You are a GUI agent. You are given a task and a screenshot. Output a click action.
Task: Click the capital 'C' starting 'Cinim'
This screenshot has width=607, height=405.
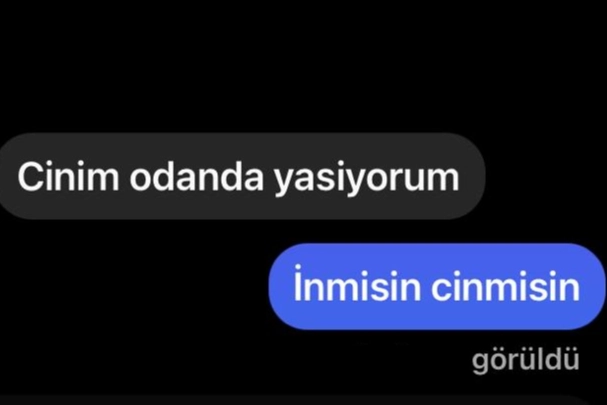[29, 177]
